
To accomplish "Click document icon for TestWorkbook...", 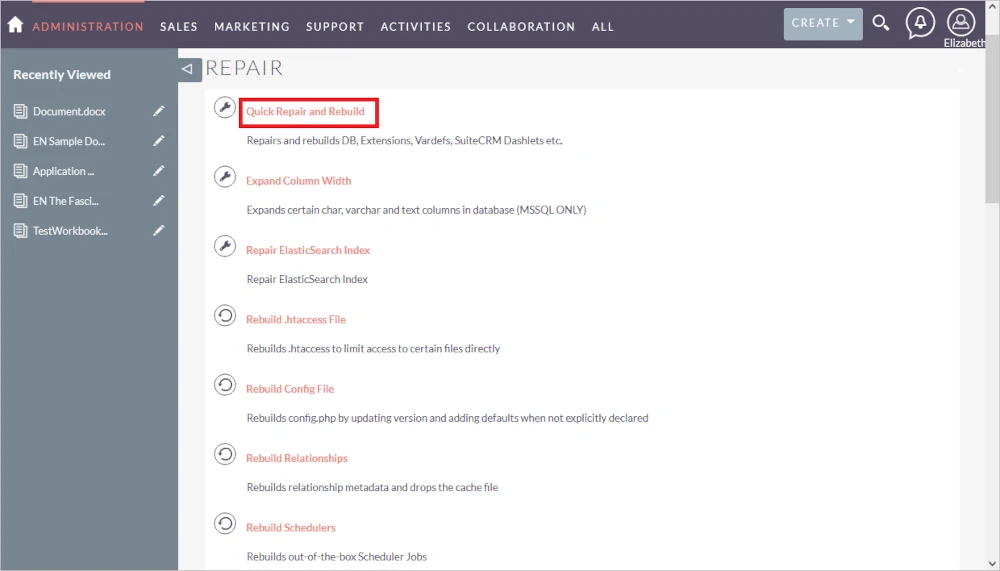I will 20,231.
